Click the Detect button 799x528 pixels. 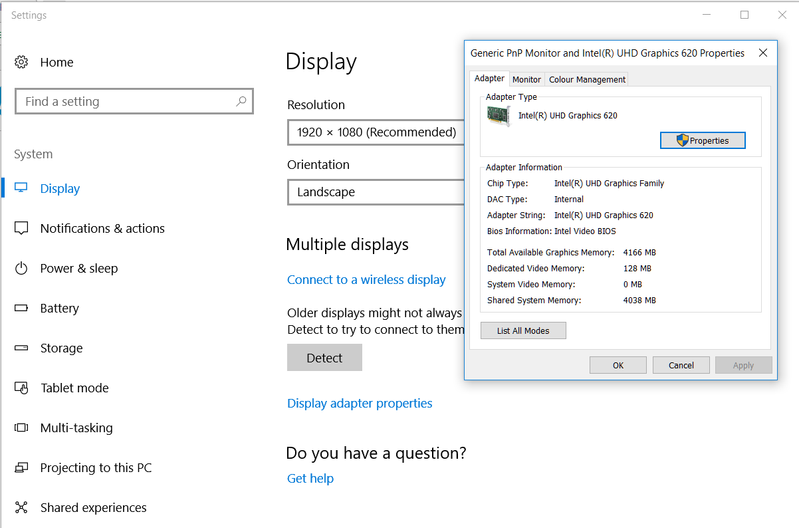325,358
